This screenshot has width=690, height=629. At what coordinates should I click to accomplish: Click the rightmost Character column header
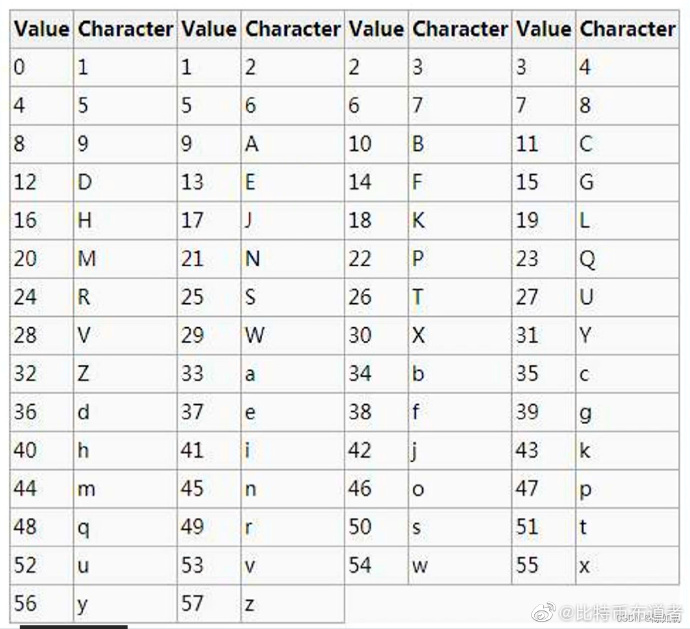627,29
